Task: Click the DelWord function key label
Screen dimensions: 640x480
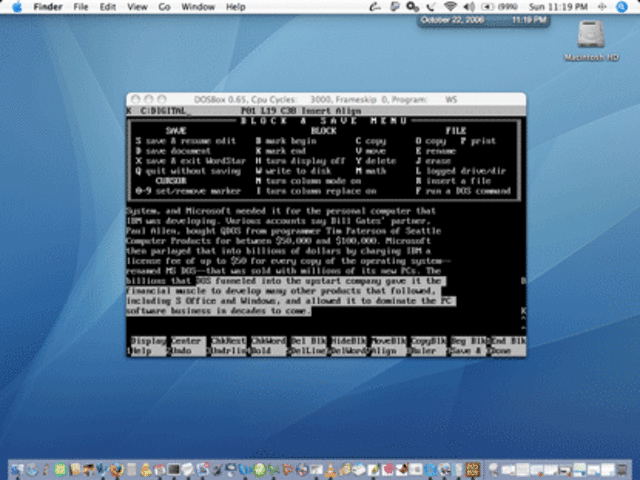Action: [x=349, y=351]
